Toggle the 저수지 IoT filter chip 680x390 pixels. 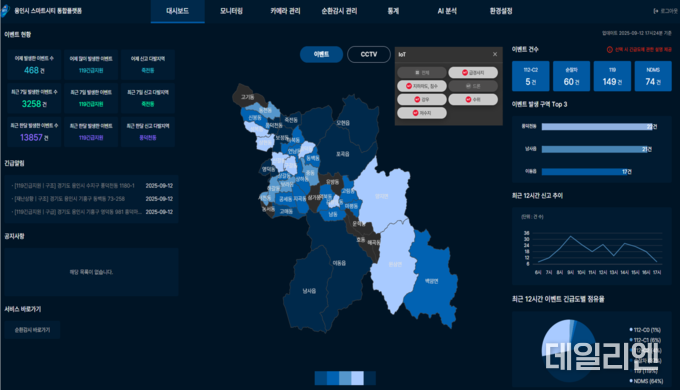tap(422, 113)
